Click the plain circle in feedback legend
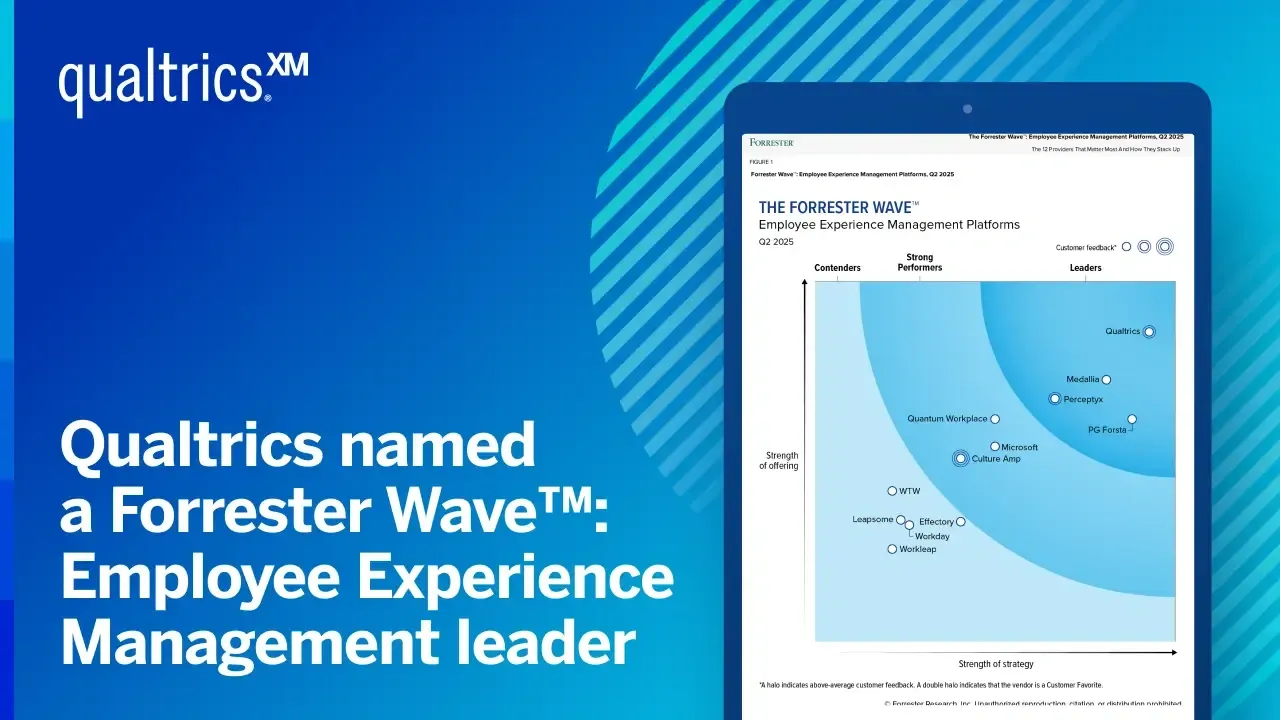The image size is (1280, 720). pyautogui.click(x=1126, y=246)
